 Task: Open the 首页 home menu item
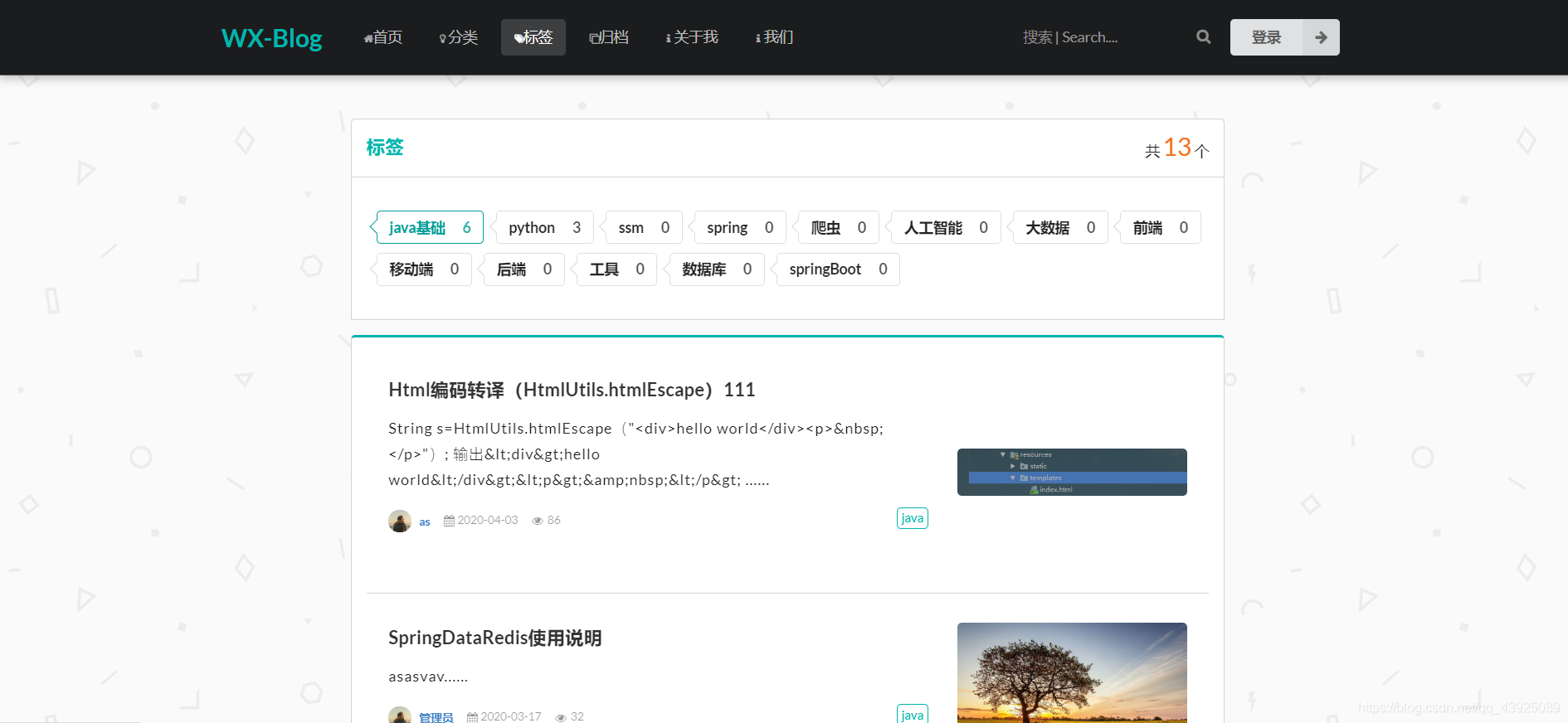(383, 37)
